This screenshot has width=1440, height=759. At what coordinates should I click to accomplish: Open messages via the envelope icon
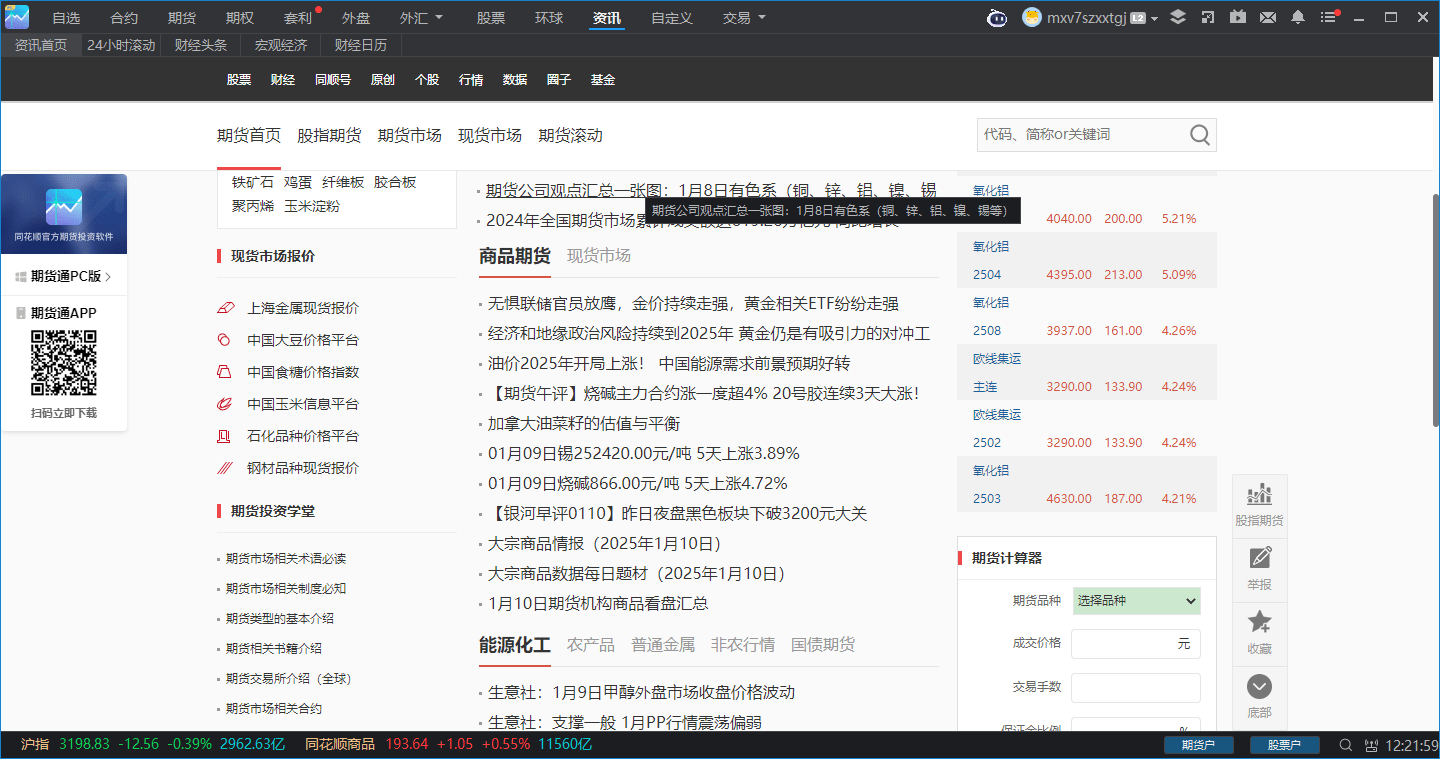point(1268,17)
